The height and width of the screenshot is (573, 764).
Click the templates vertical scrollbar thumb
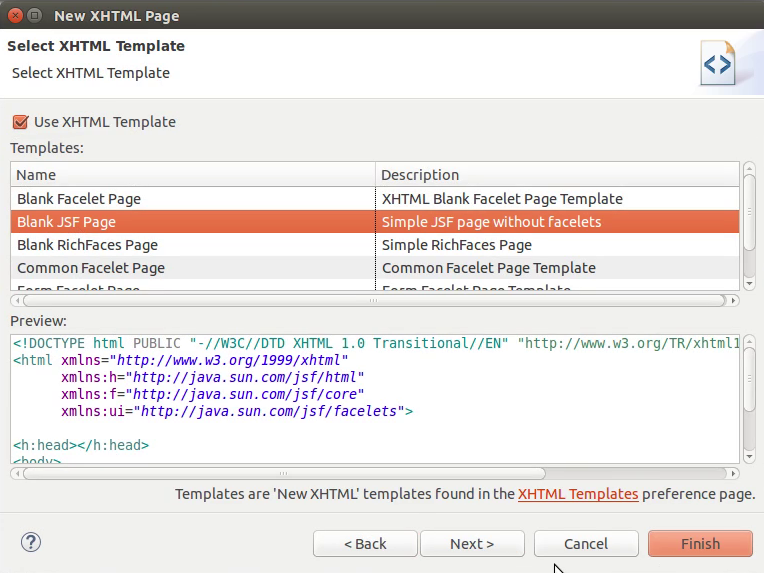click(x=749, y=212)
